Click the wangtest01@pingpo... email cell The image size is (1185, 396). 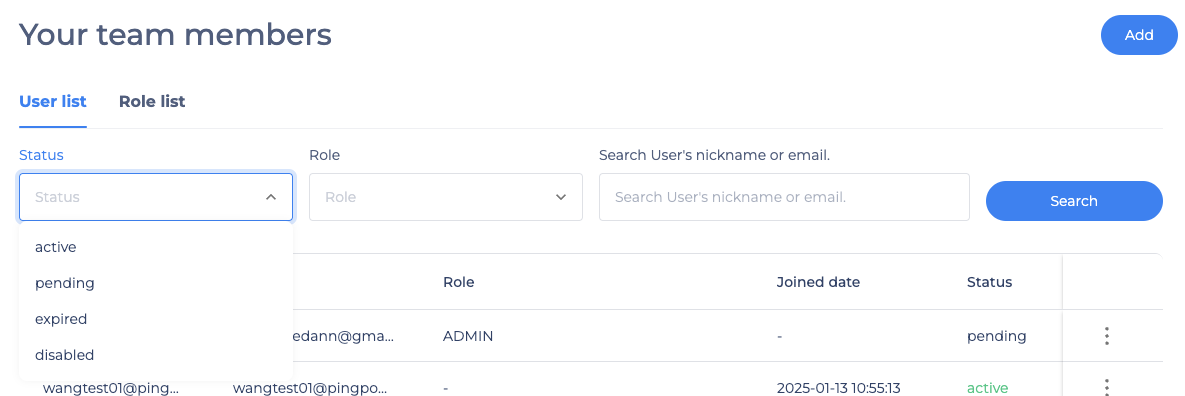310,388
